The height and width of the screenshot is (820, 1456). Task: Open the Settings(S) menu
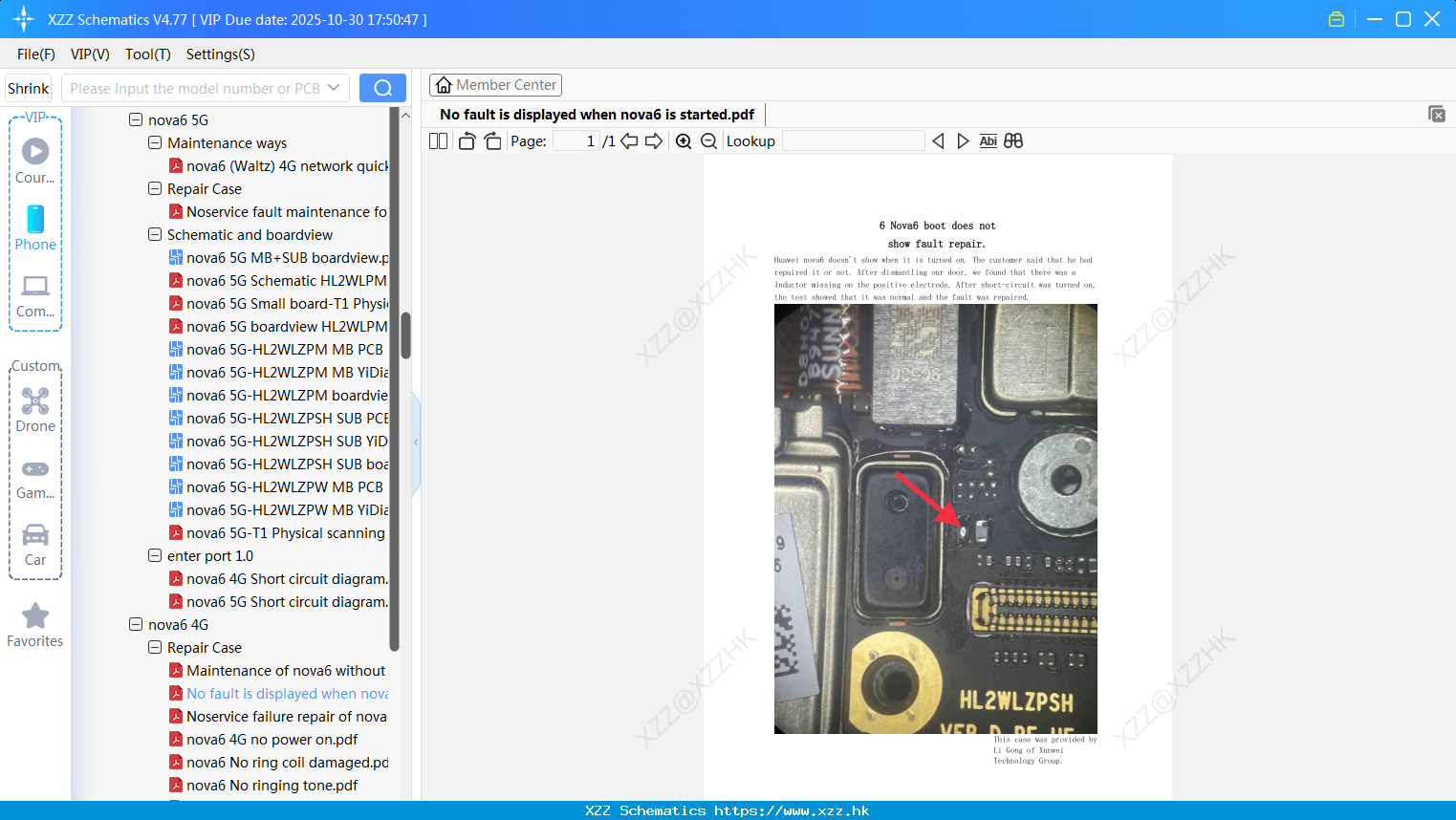coord(221,54)
